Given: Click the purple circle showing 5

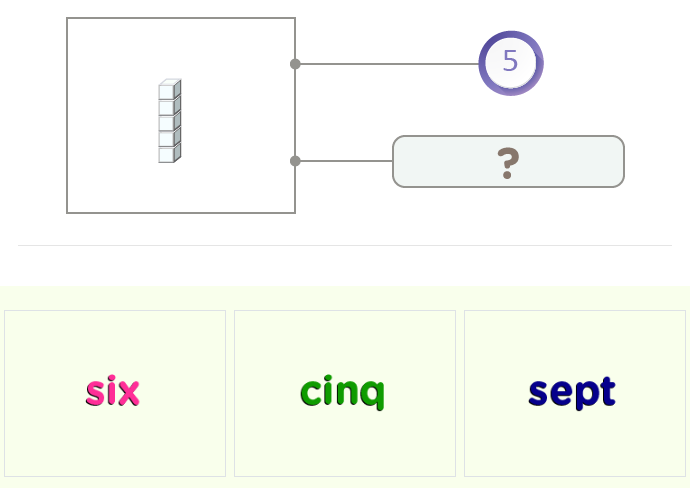Looking at the screenshot, I should click(x=510, y=63).
